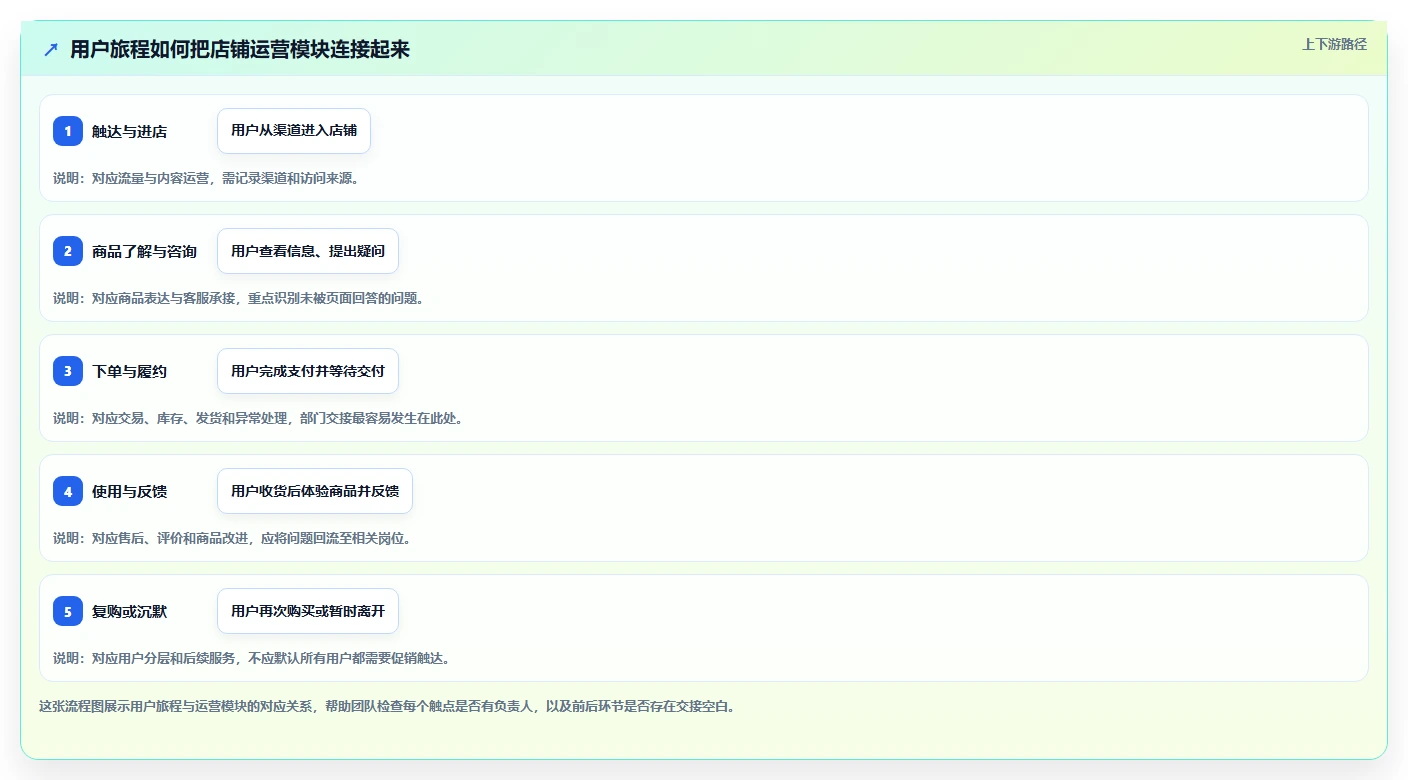
Task: Click the 使用与反馈 step label
Action: click(x=129, y=491)
